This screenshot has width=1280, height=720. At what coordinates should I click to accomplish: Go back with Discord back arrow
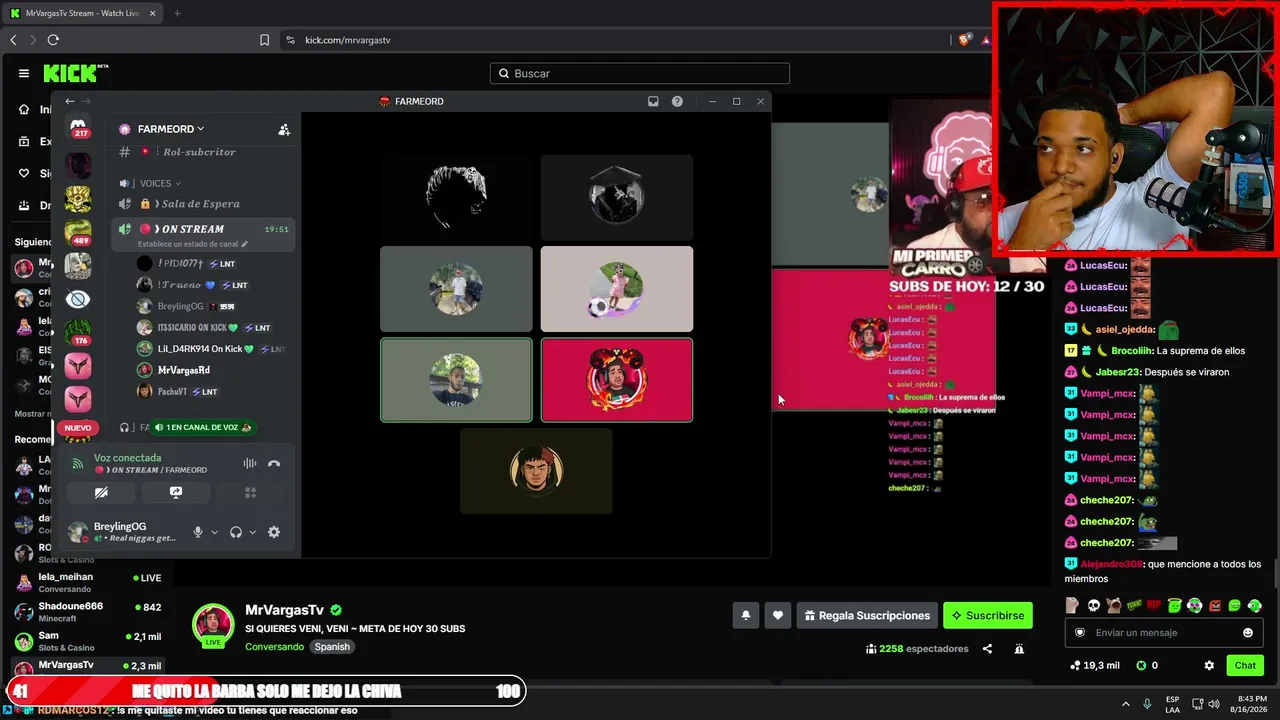[x=69, y=101]
